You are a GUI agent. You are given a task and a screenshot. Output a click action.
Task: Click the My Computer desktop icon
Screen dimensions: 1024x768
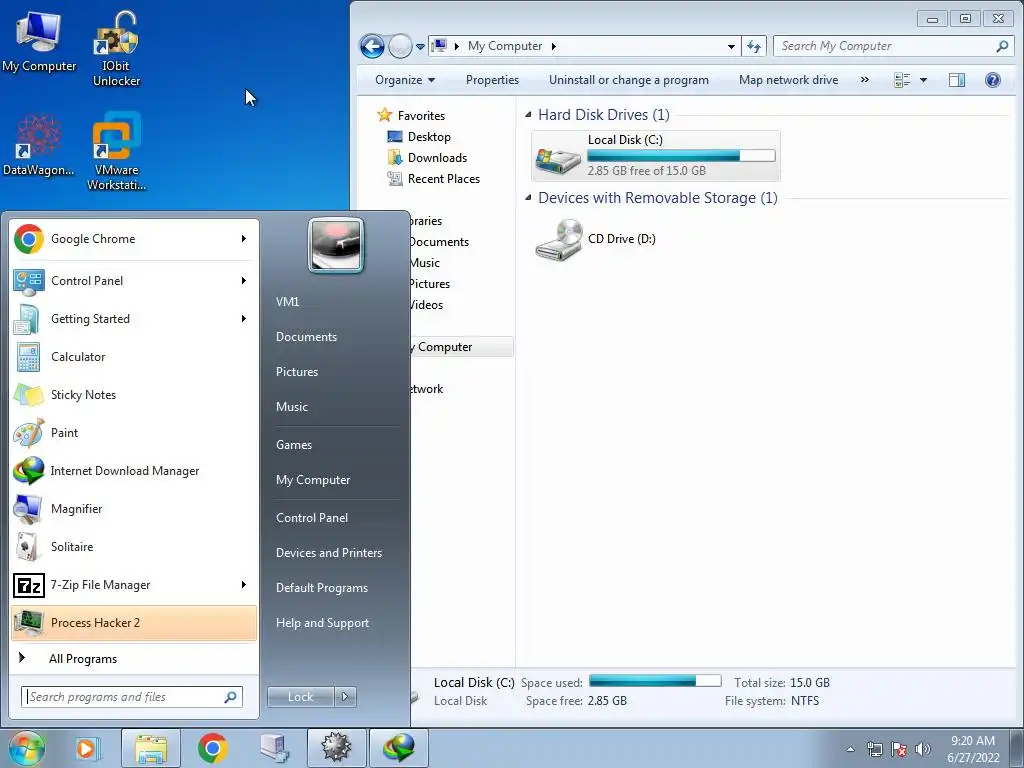(39, 41)
